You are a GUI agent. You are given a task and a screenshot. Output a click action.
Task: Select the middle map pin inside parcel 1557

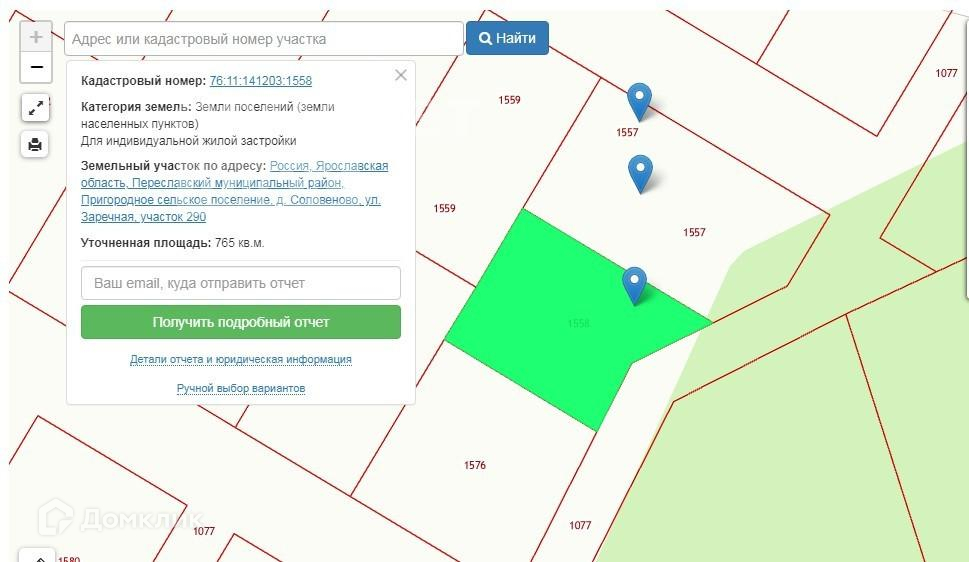[x=640, y=174]
